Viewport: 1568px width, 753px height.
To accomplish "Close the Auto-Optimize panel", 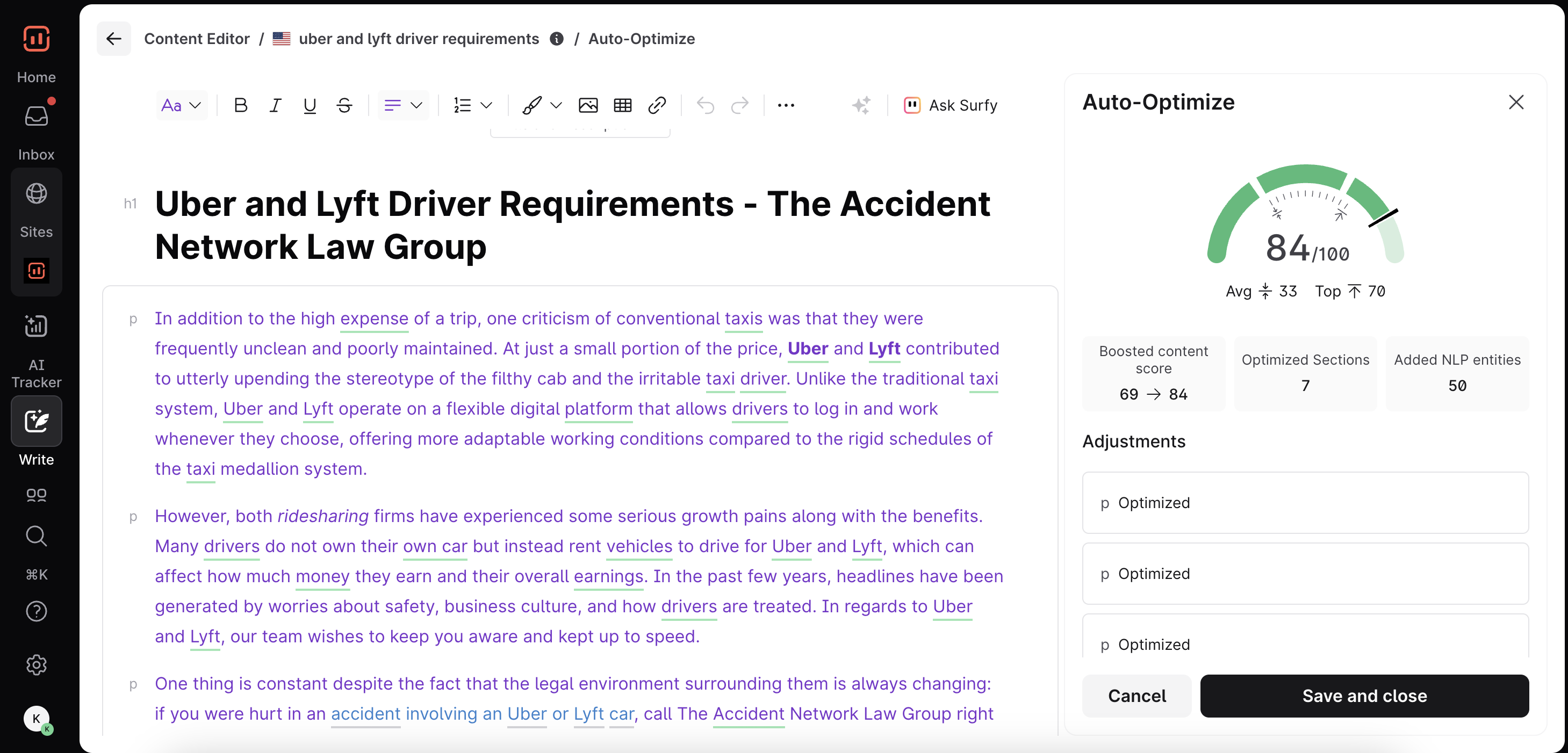I will (1516, 102).
